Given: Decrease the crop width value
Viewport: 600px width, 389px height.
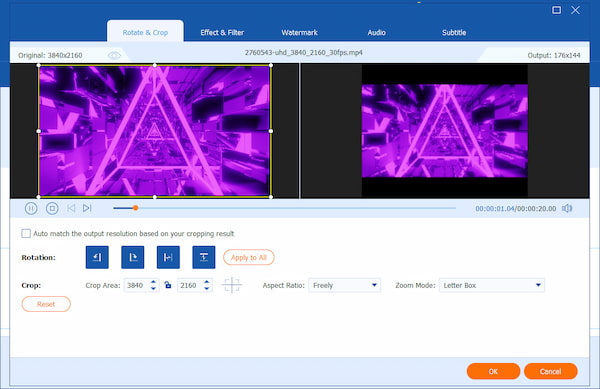Looking at the screenshot, I should pyautogui.click(x=153, y=288).
